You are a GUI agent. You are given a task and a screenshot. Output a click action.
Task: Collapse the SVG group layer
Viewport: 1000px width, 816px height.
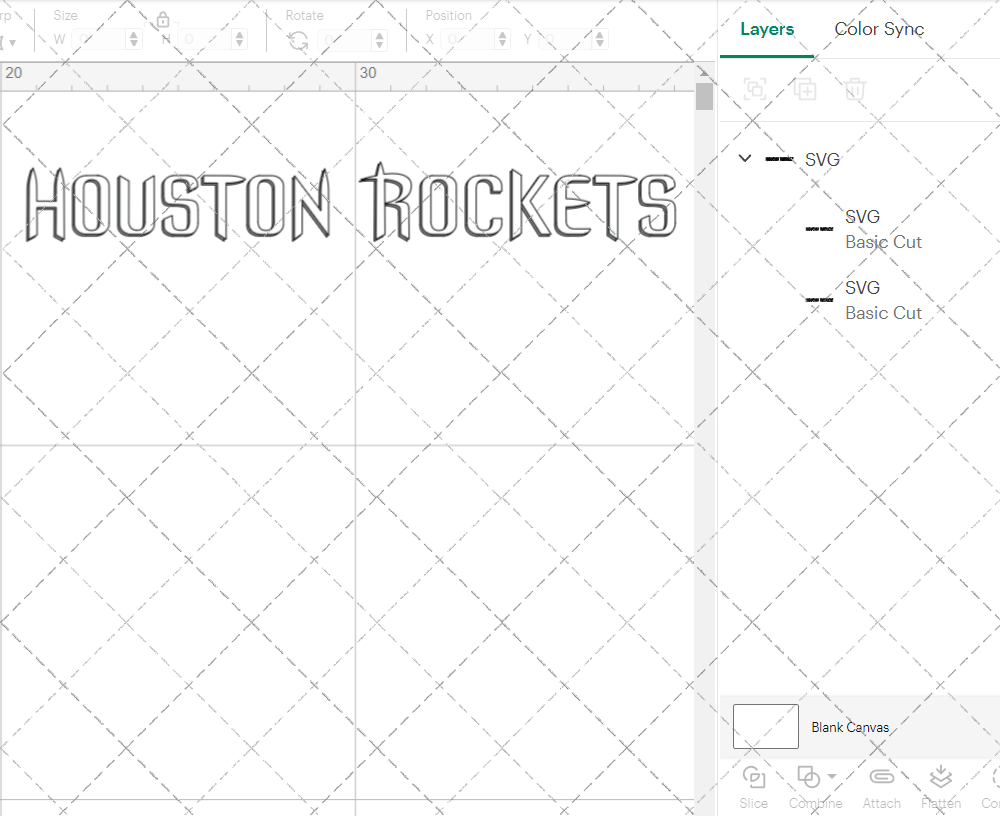click(x=745, y=158)
